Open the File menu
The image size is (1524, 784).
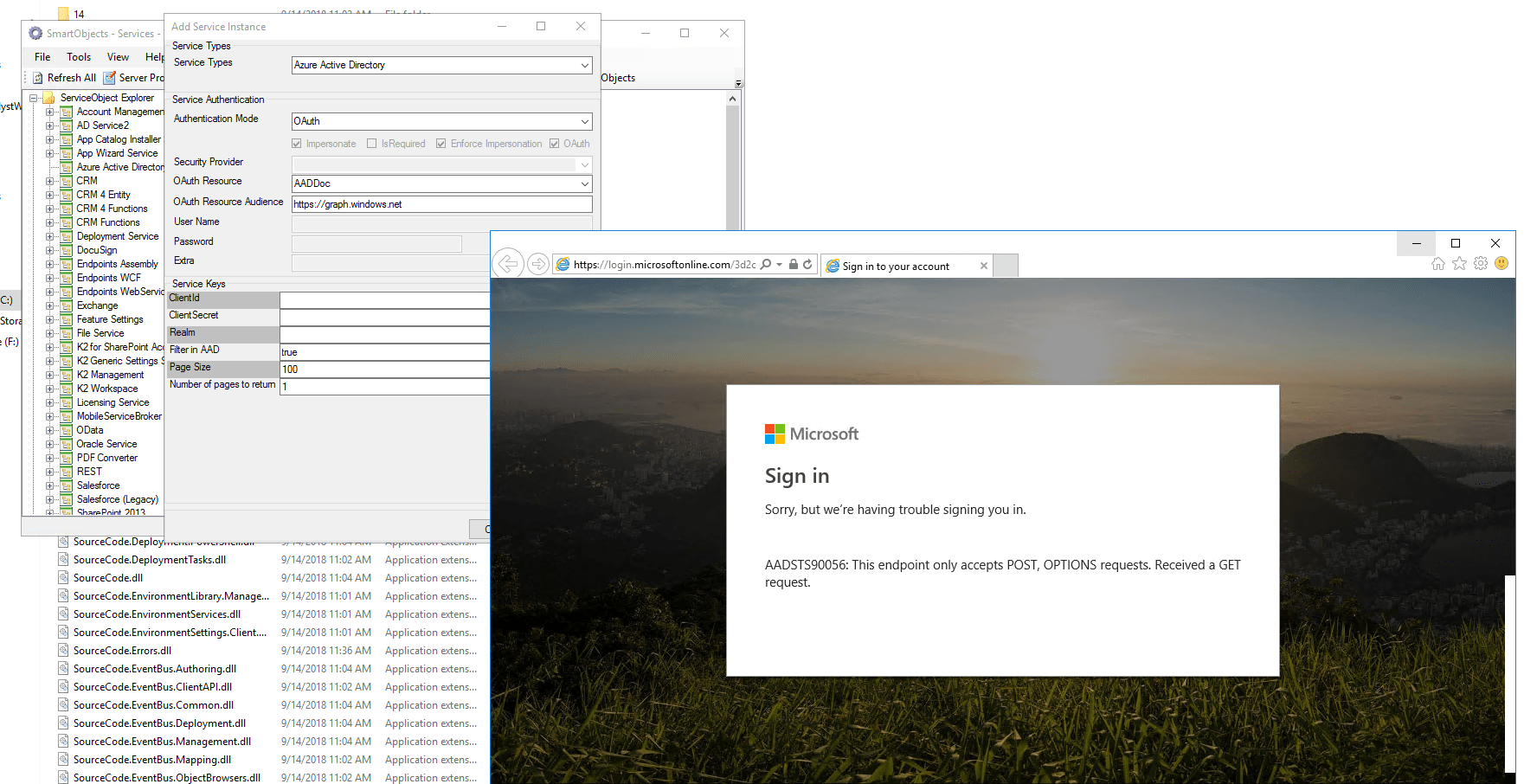42,57
